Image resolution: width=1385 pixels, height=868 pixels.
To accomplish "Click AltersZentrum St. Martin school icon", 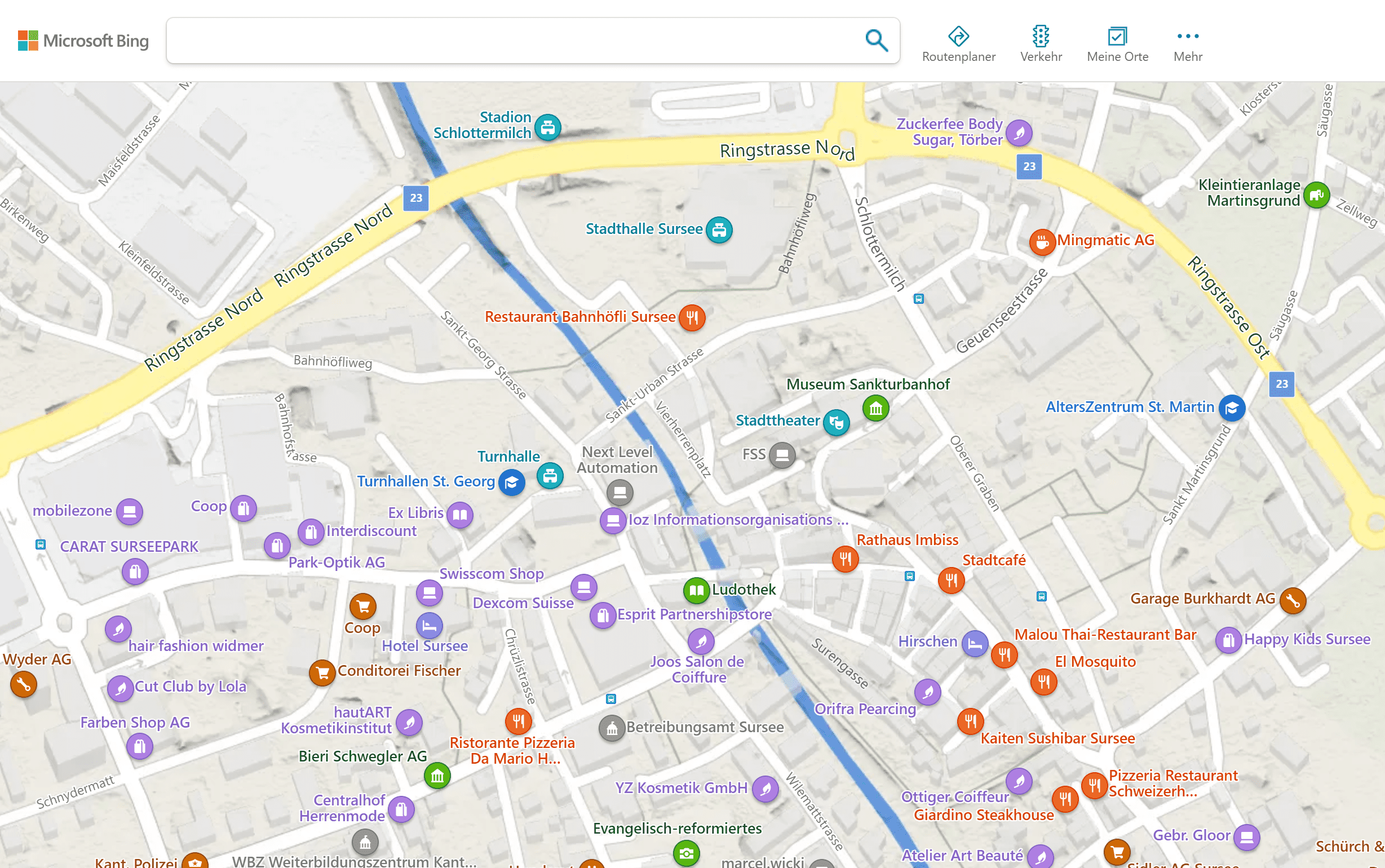I will pos(1231,409).
